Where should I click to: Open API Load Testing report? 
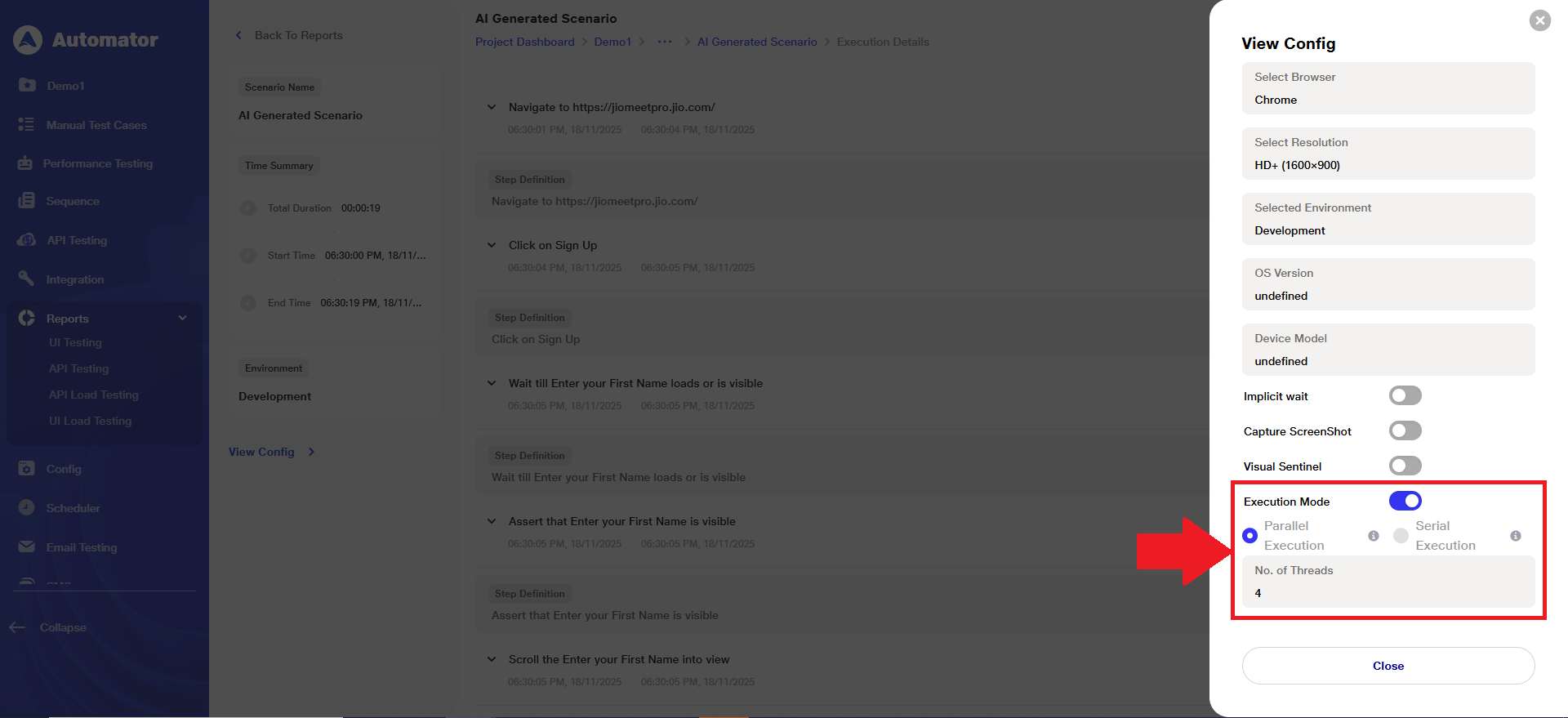94,395
